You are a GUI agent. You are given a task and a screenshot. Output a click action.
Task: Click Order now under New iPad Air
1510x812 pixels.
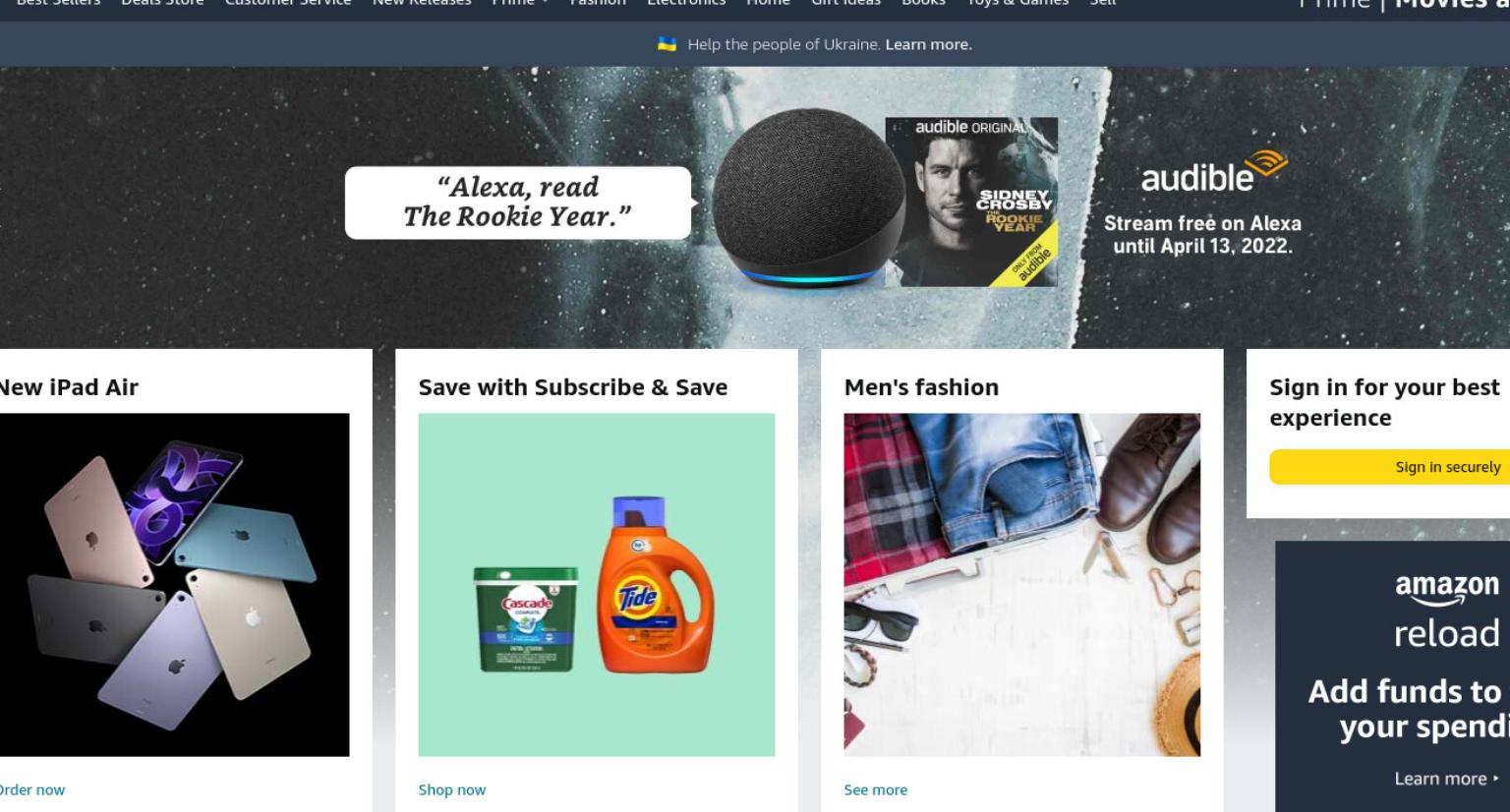(x=31, y=789)
